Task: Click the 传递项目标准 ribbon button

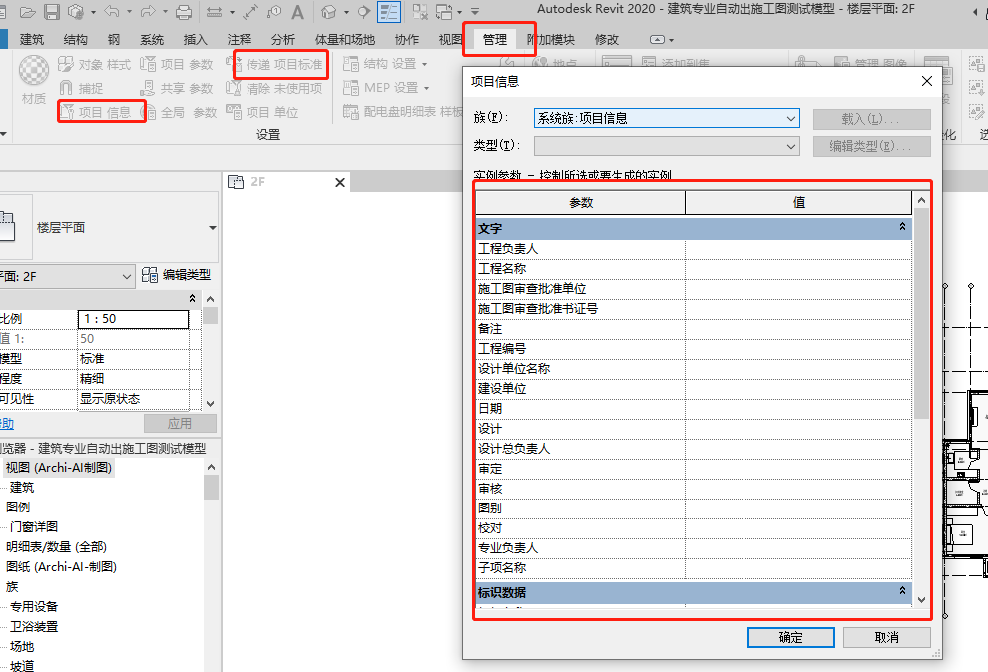Action: click(281, 65)
